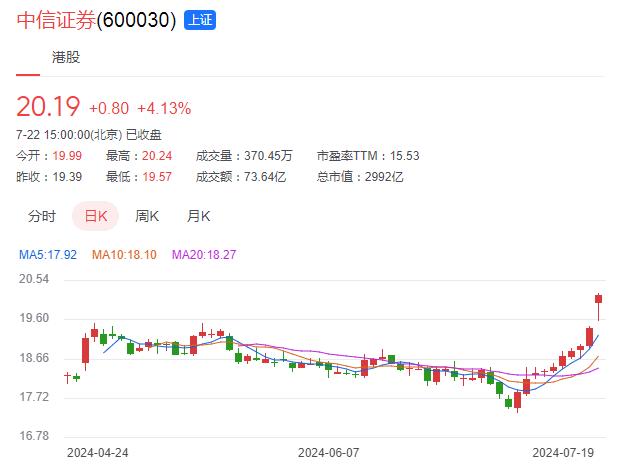Click the 2024-06-07 date axis label
The image size is (622, 468).
point(328,453)
